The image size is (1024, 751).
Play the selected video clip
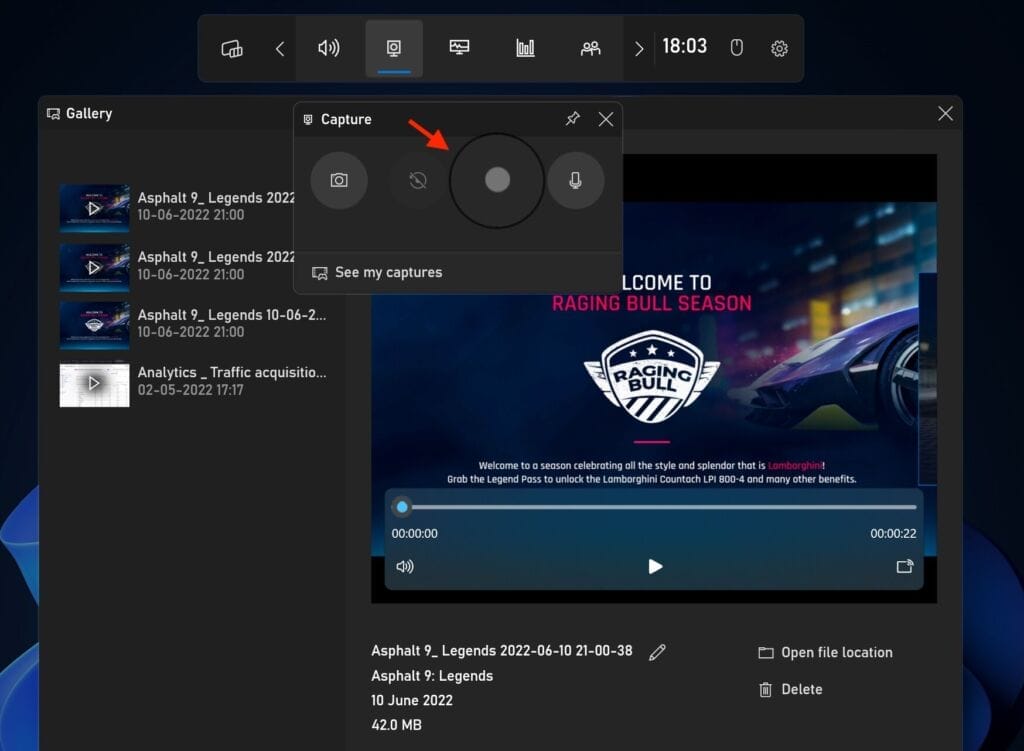655,566
